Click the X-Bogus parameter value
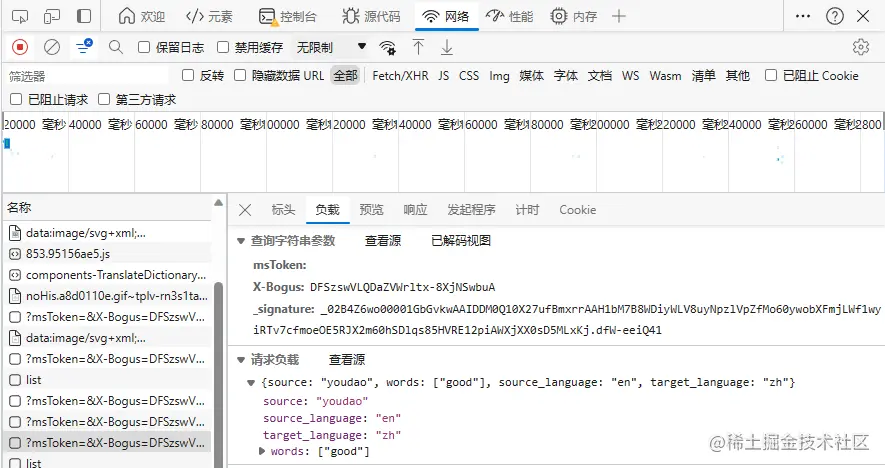 tap(402, 287)
